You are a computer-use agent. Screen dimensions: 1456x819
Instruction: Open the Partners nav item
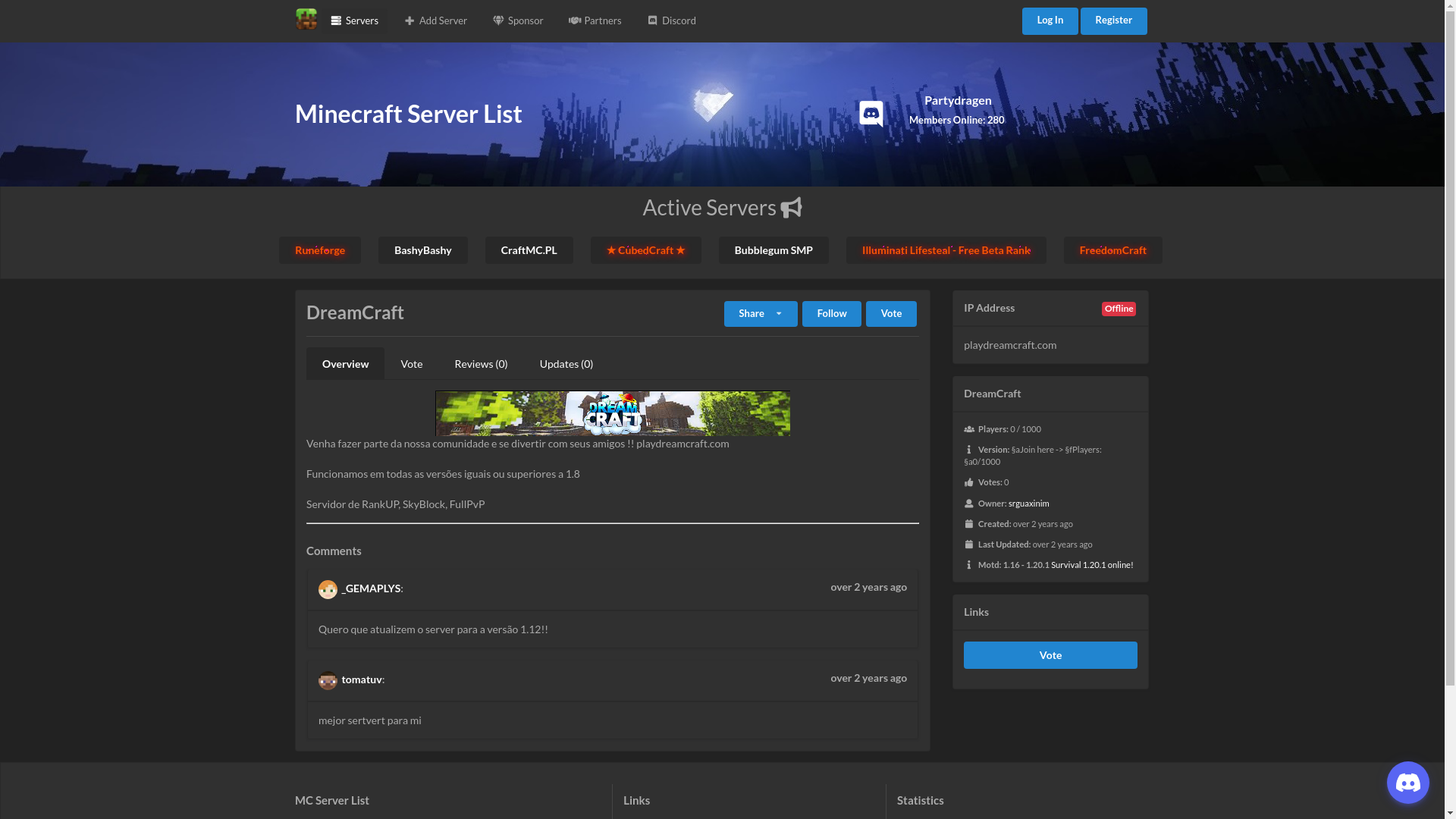click(595, 20)
